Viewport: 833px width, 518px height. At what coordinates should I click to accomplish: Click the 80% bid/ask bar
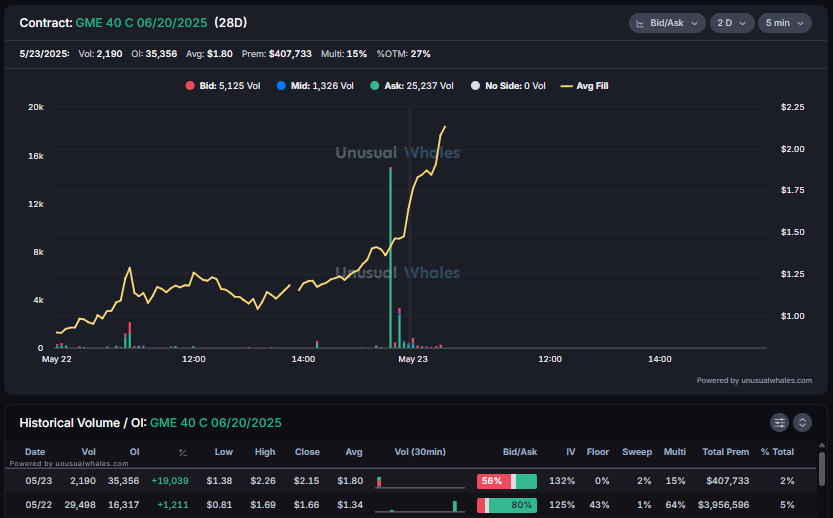coord(507,505)
